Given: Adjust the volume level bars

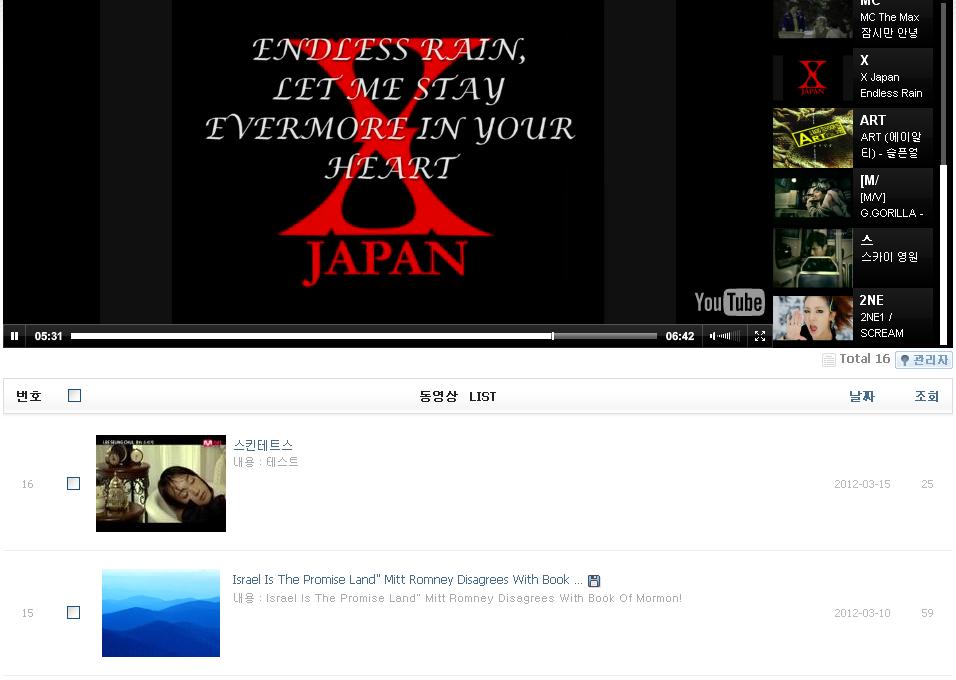Looking at the screenshot, I should [x=729, y=336].
